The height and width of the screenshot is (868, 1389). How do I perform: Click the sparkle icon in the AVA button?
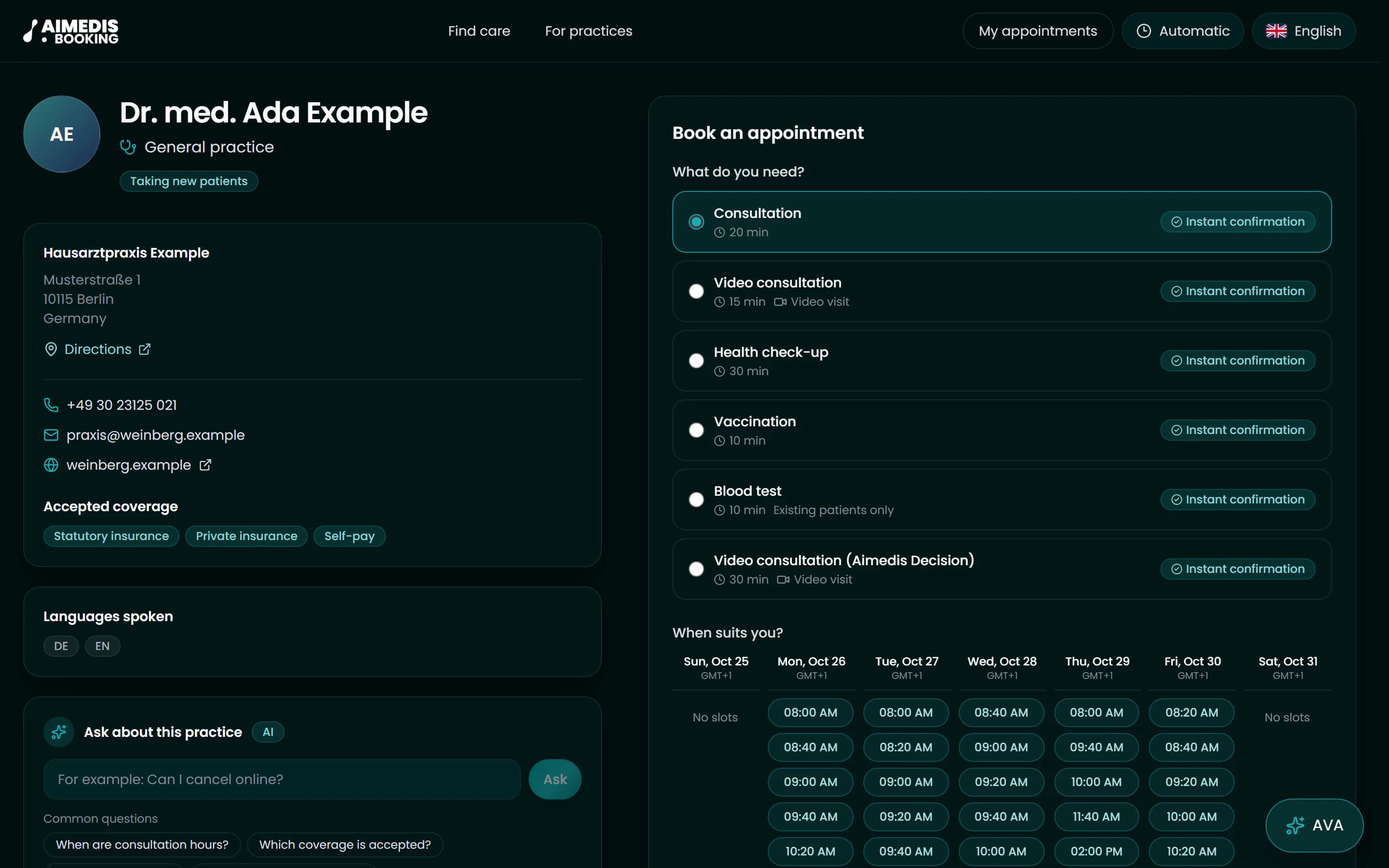point(1295,826)
